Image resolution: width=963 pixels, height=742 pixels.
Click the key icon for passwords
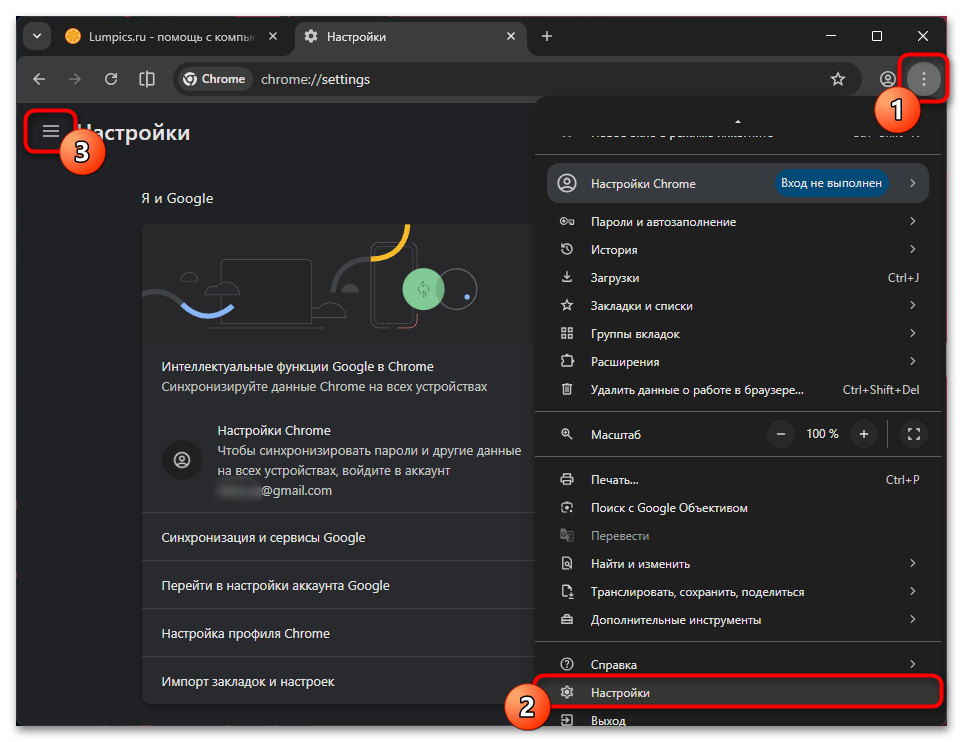[x=567, y=222]
